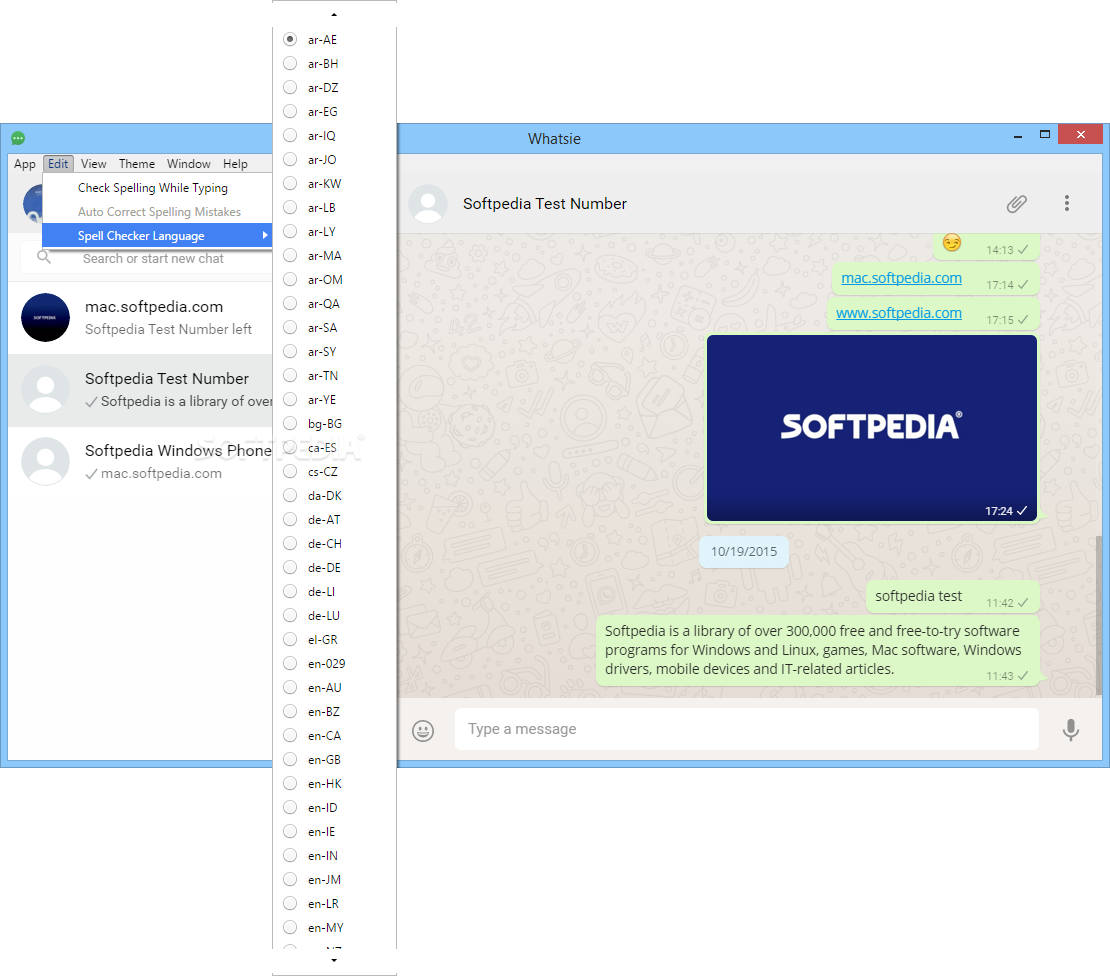Choose en-MY language option

click(334, 927)
